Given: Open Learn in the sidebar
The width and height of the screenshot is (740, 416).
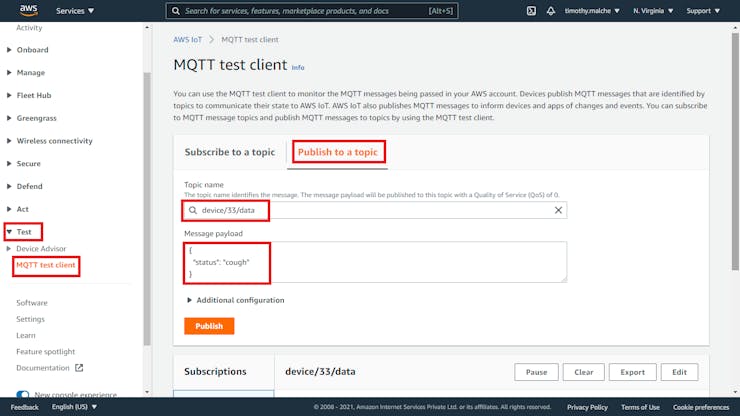Looking at the screenshot, I should [25, 335].
